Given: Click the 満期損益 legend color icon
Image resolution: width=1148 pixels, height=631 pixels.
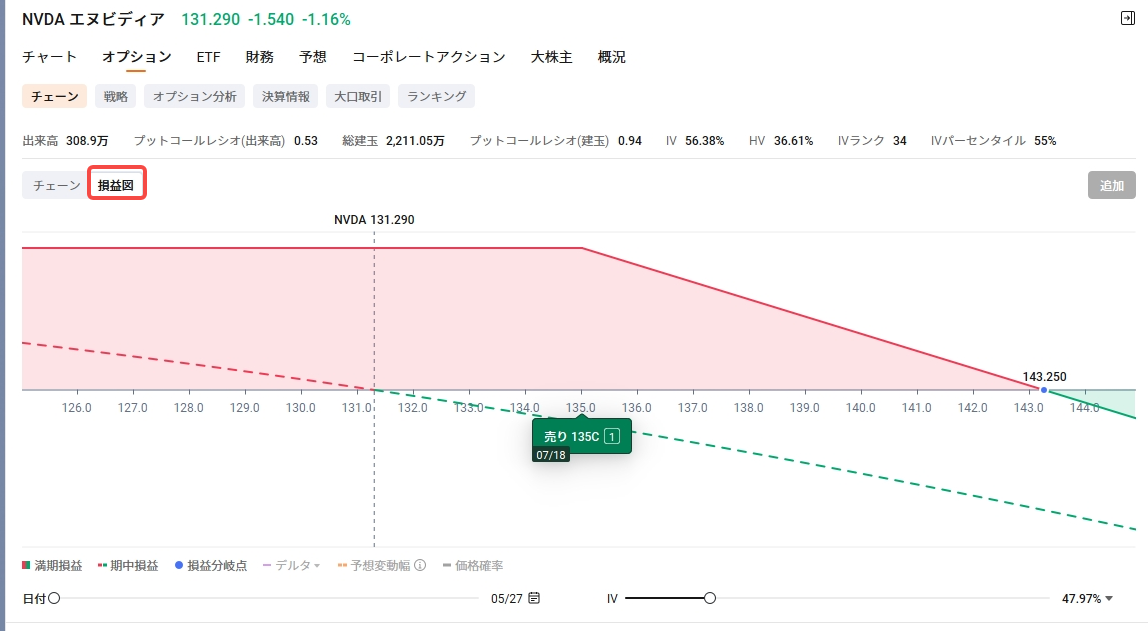Looking at the screenshot, I should tap(26, 566).
